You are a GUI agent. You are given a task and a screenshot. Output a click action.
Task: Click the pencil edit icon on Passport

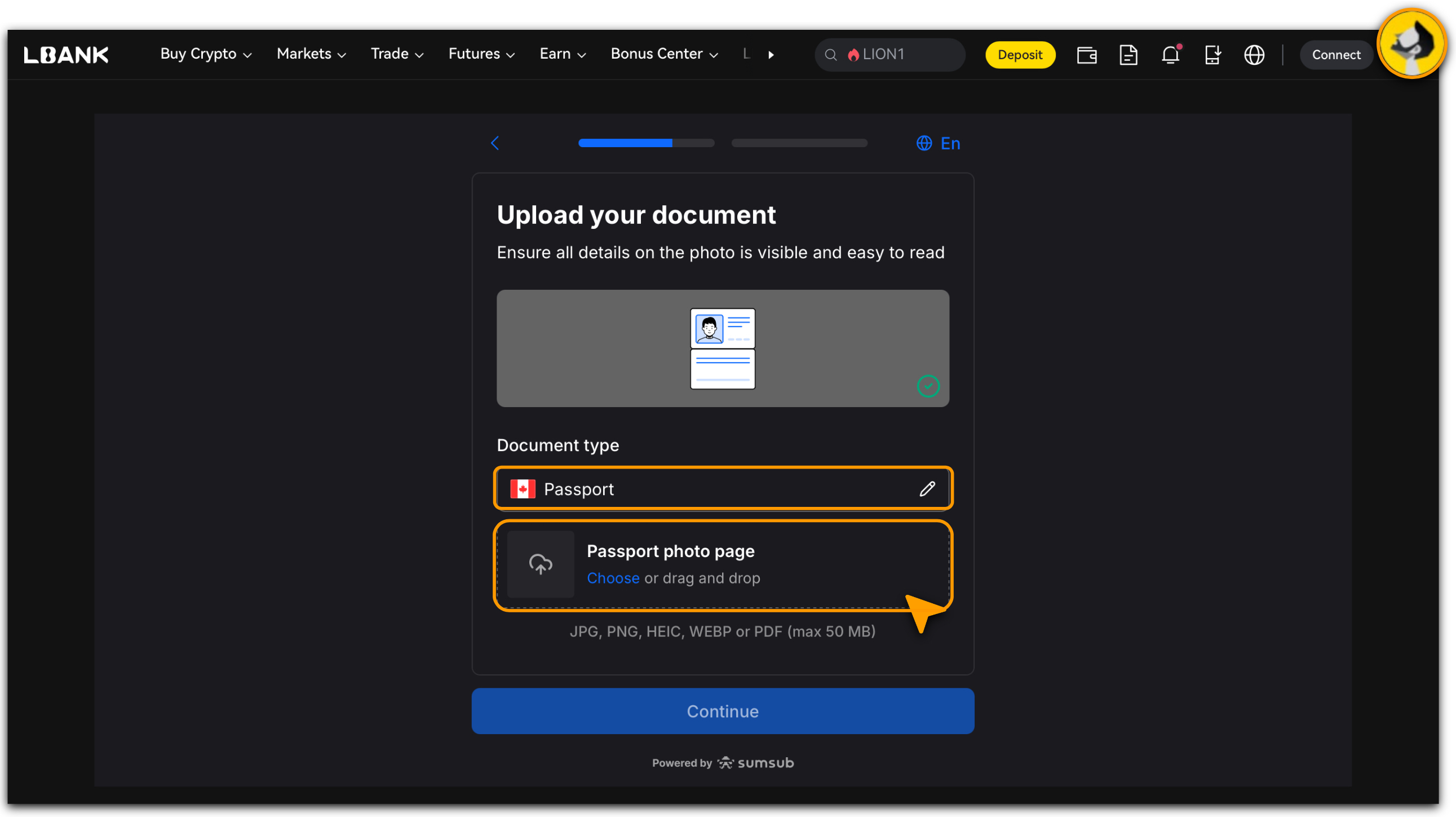tap(927, 489)
